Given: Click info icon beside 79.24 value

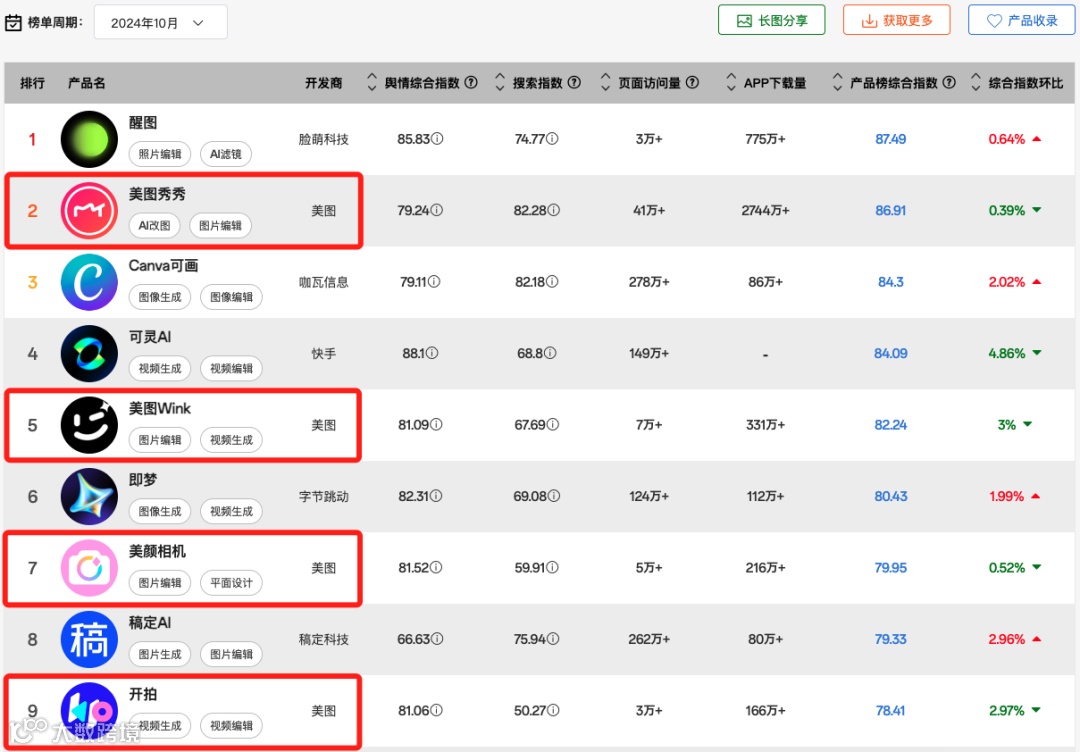Looking at the screenshot, I should coord(437,210).
